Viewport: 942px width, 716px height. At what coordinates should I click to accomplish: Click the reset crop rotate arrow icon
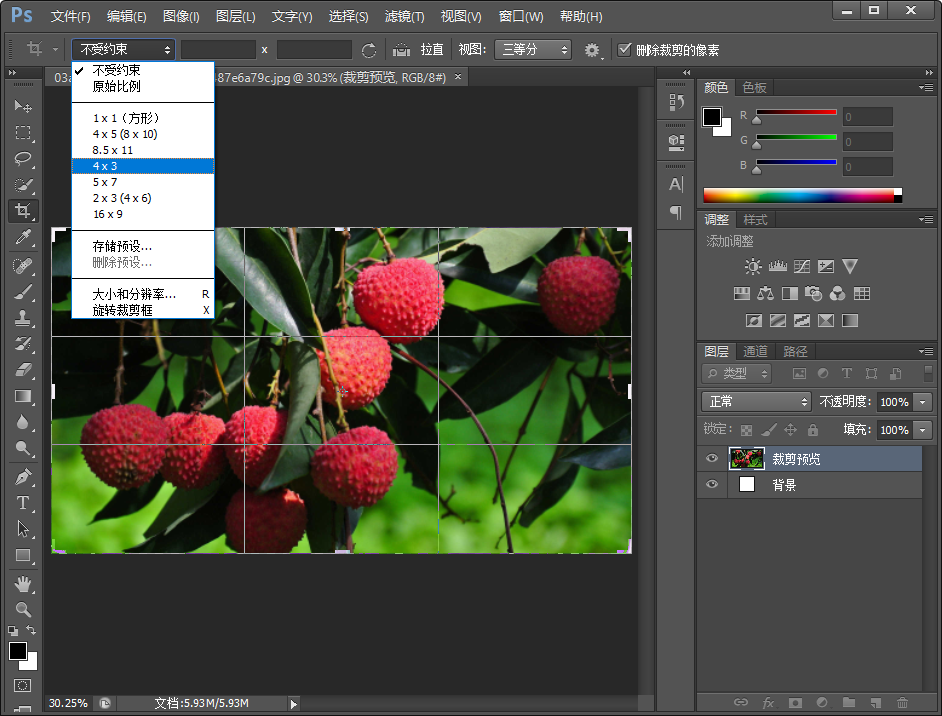pyautogui.click(x=369, y=50)
